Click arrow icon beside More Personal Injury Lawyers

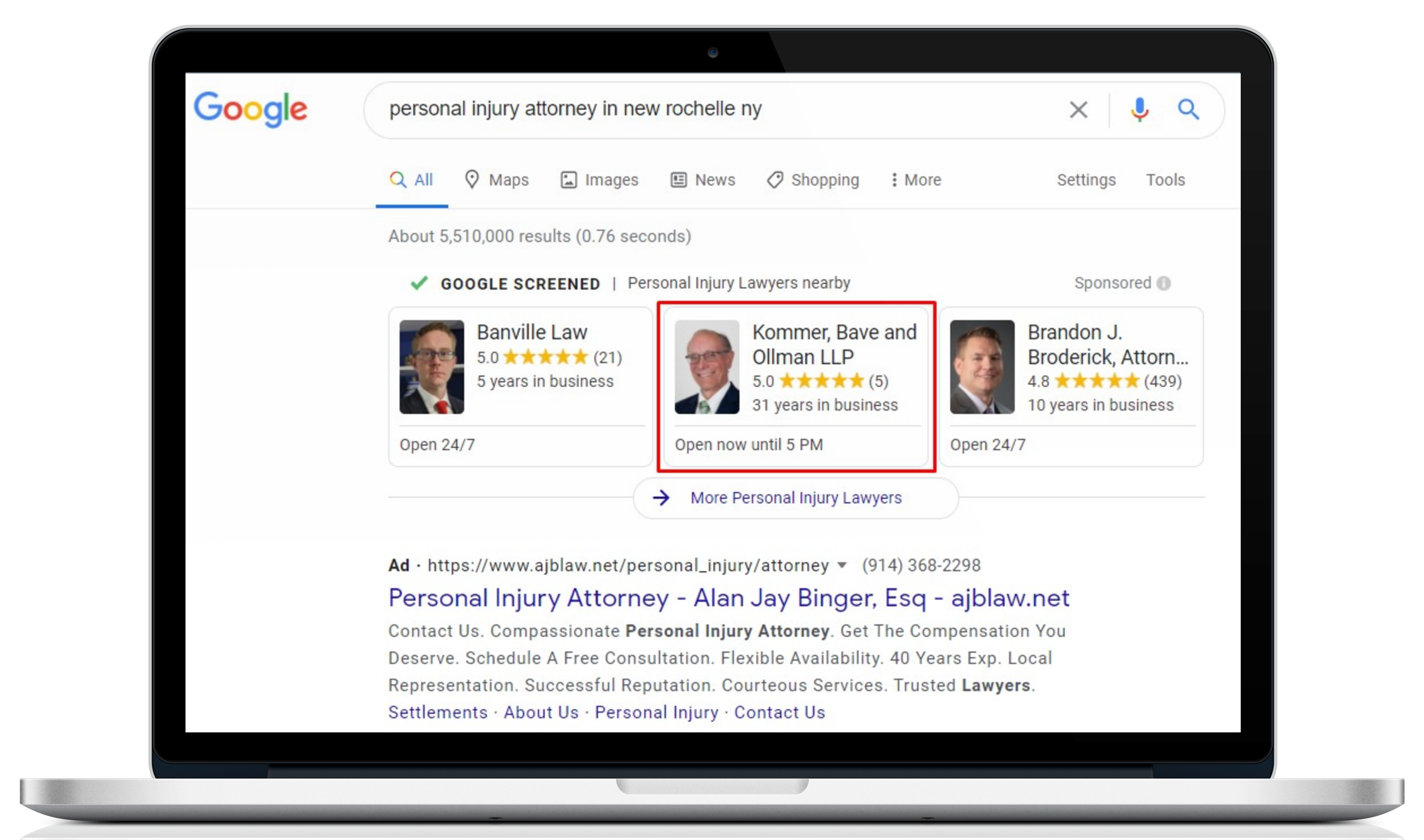(x=661, y=498)
